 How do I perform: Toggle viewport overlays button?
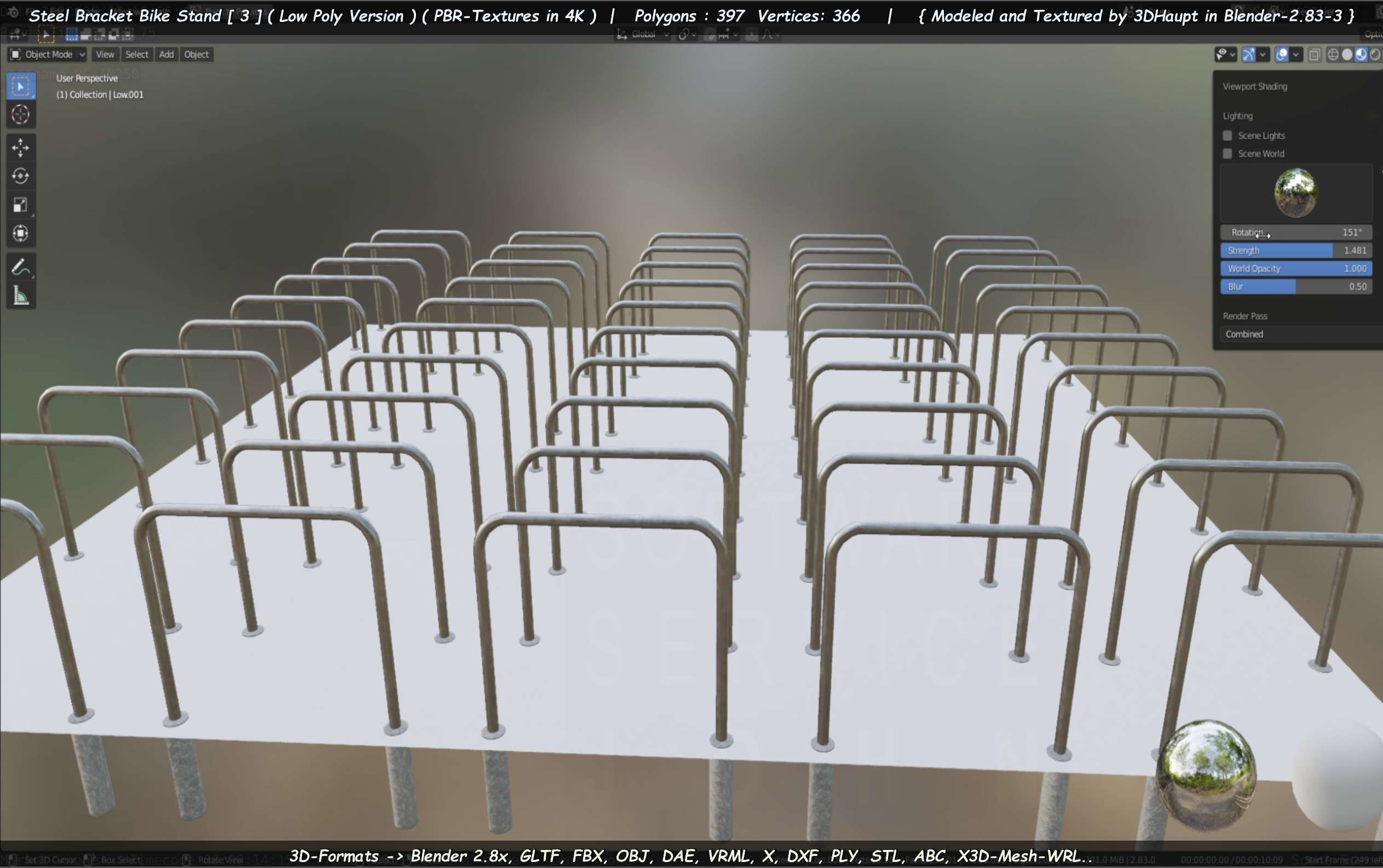click(1281, 55)
